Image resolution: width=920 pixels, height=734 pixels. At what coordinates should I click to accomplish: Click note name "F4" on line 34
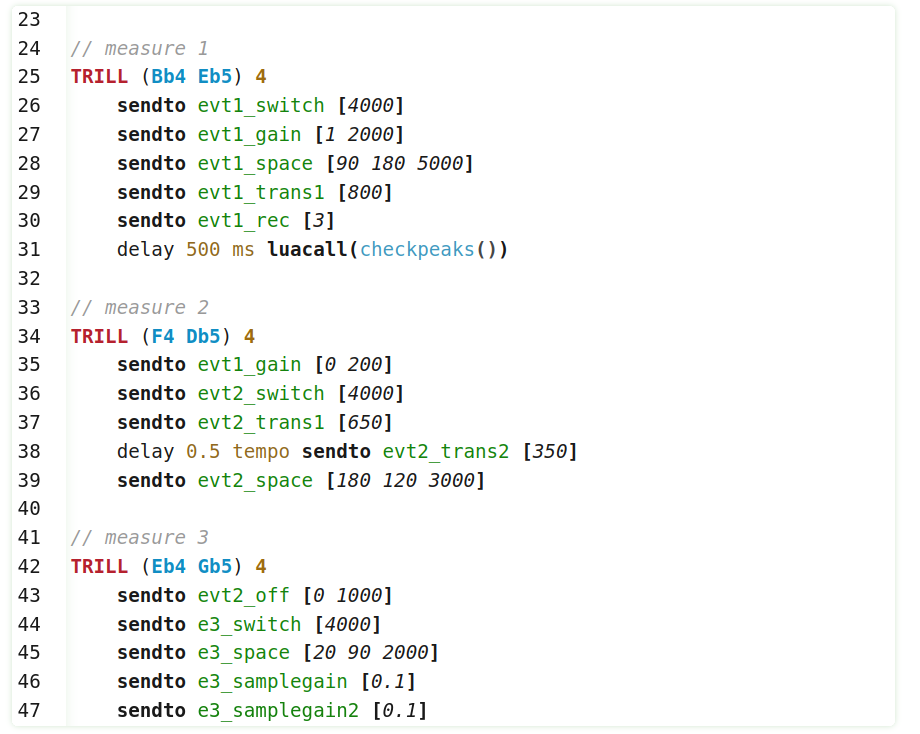click(x=163, y=336)
